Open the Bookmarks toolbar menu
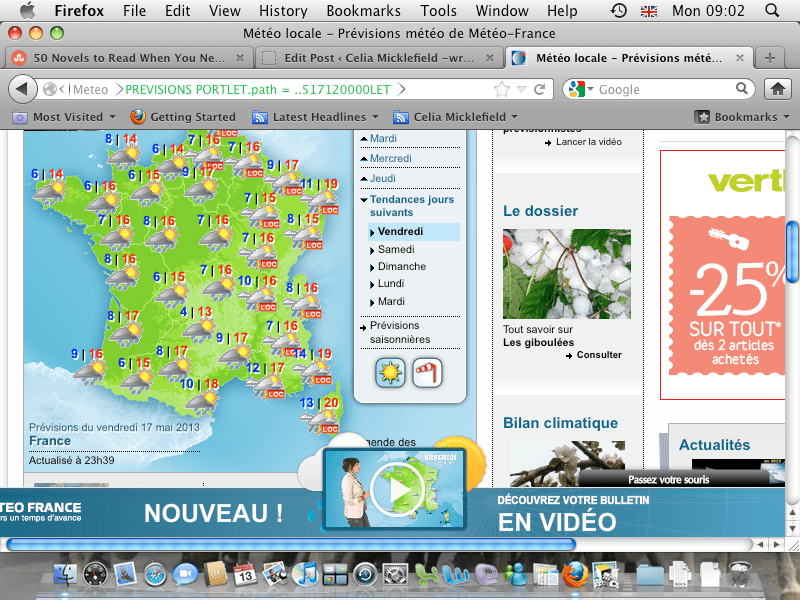The width and height of the screenshot is (800, 600). 742,117
